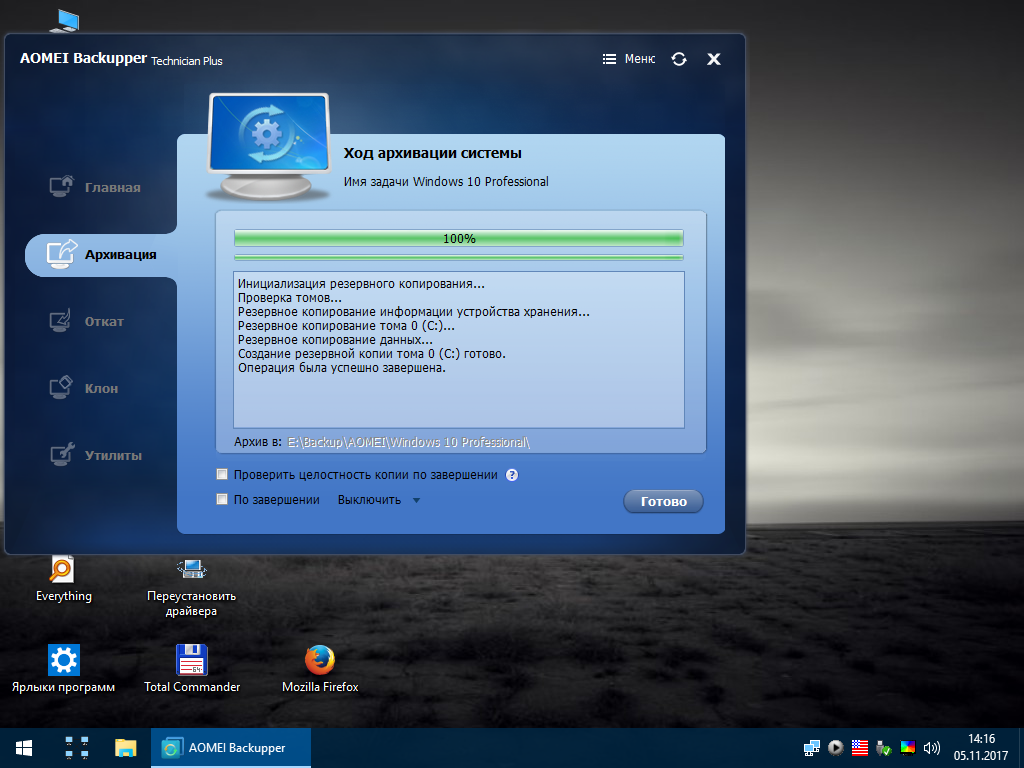Click the Everything search desktop icon

point(63,572)
